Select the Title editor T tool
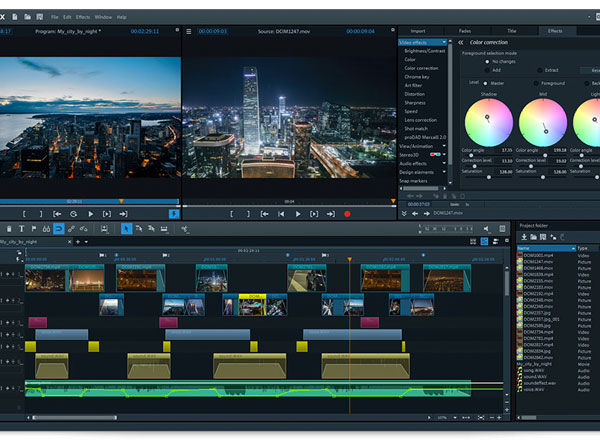This screenshot has width=600, height=440. 21,229
